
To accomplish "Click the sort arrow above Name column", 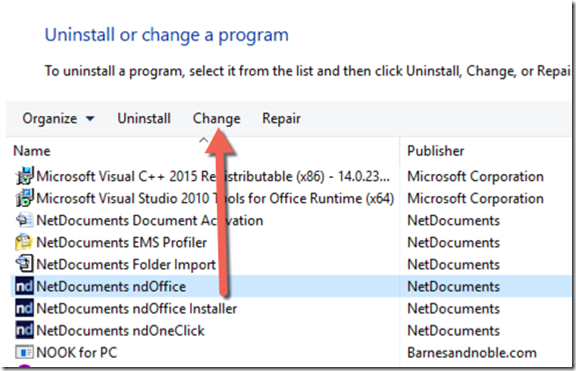I will [x=203, y=140].
